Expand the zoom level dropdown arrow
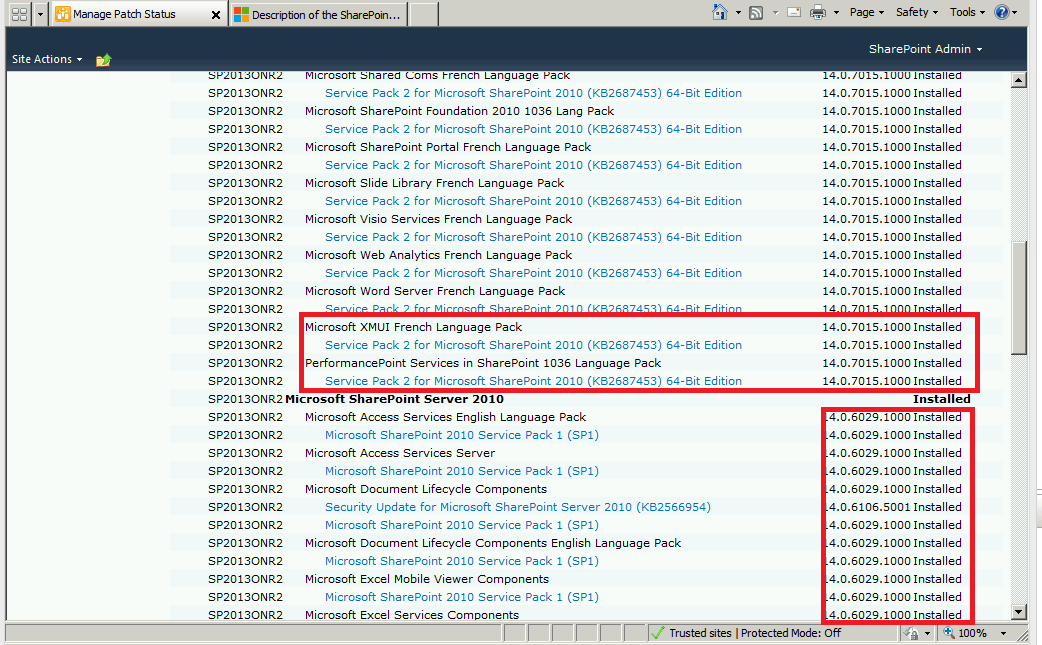This screenshot has width=1042, height=645. pyautogui.click(x=1003, y=634)
